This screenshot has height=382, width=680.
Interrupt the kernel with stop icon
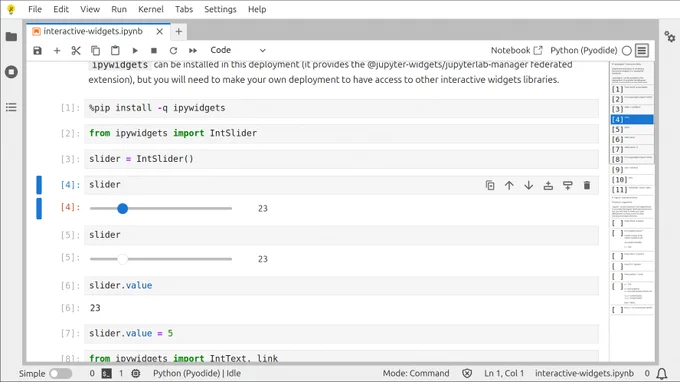pyautogui.click(x=154, y=51)
